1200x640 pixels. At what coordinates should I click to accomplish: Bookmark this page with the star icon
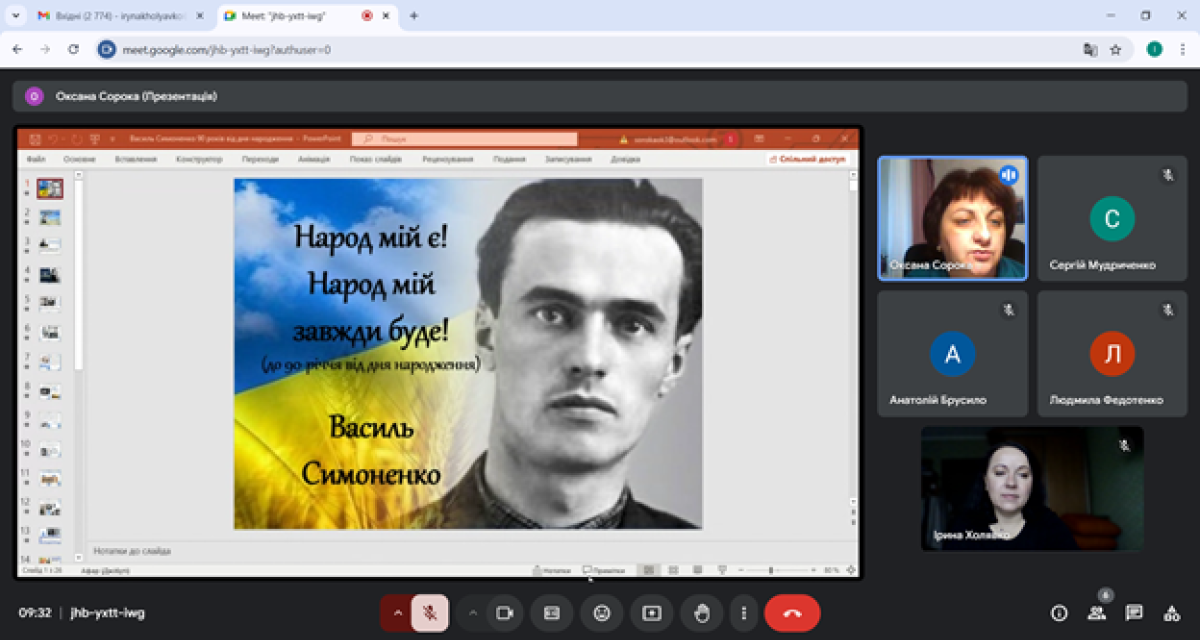[1115, 49]
